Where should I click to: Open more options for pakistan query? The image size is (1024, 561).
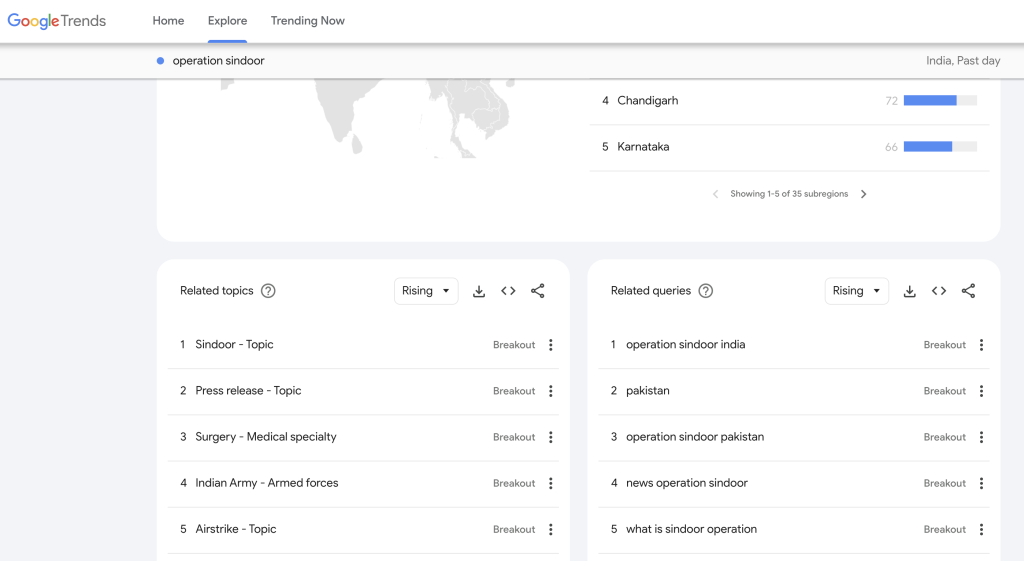(981, 391)
